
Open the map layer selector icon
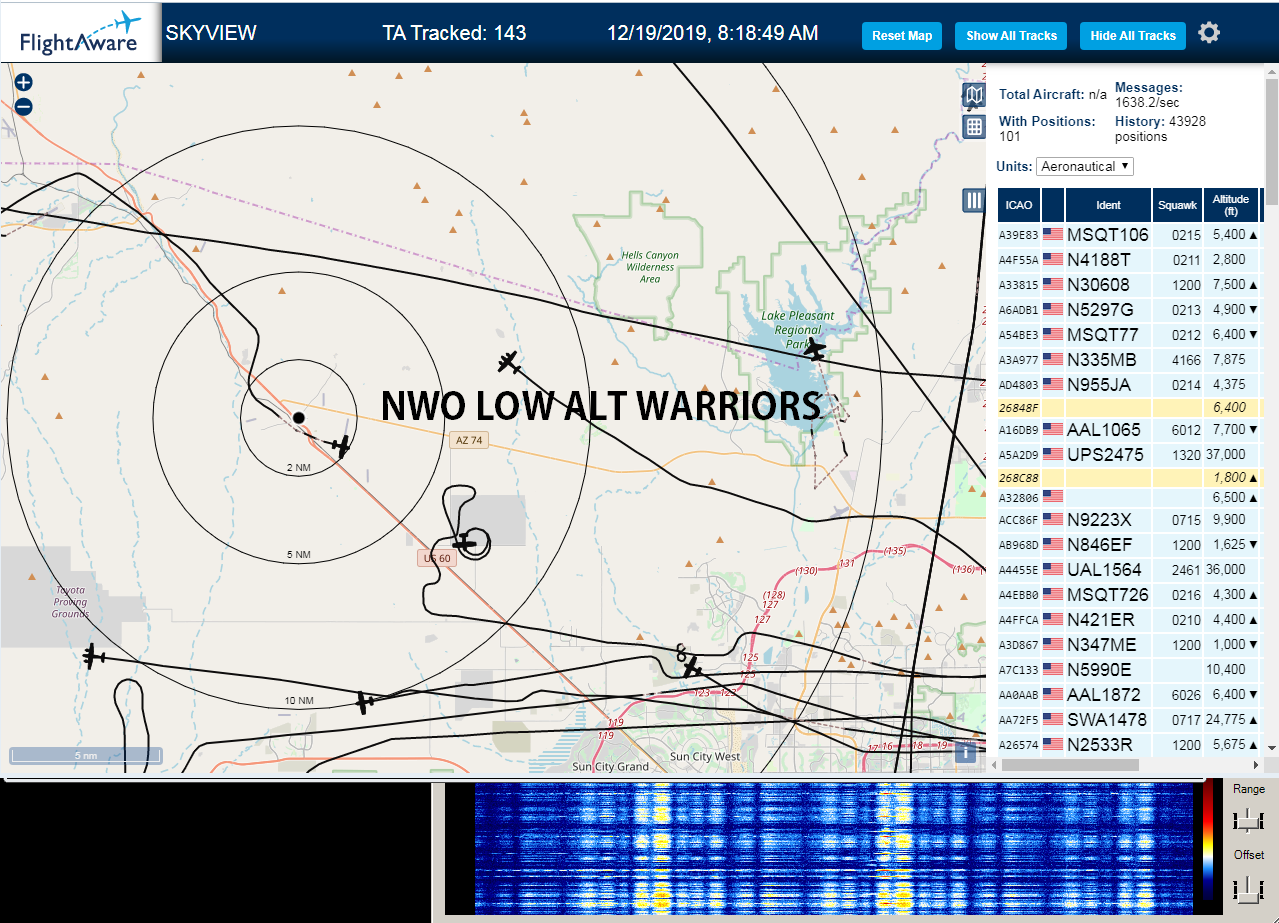(x=974, y=96)
